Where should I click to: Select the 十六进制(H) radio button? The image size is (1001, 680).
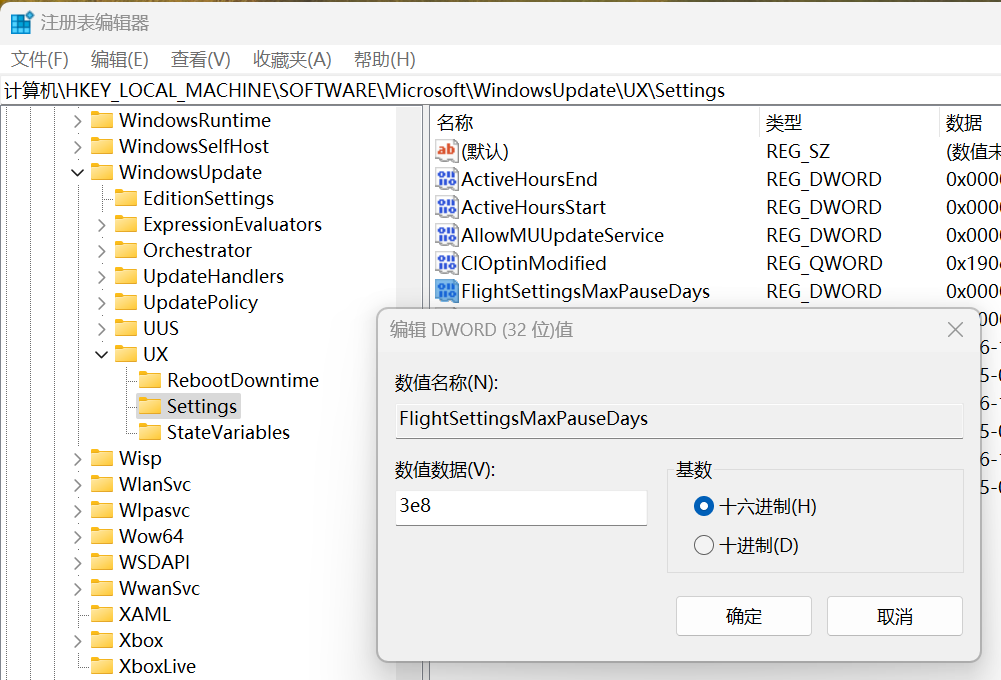704,507
